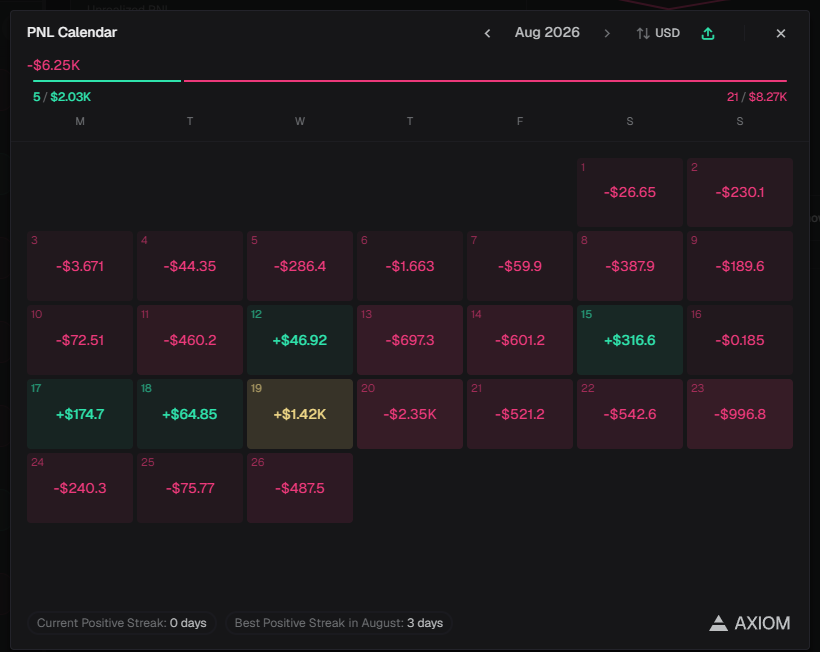This screenshot has width=820, height=652.
Task: Open day 1 cell showing -$26.65
Action: [x=630, y=192]
